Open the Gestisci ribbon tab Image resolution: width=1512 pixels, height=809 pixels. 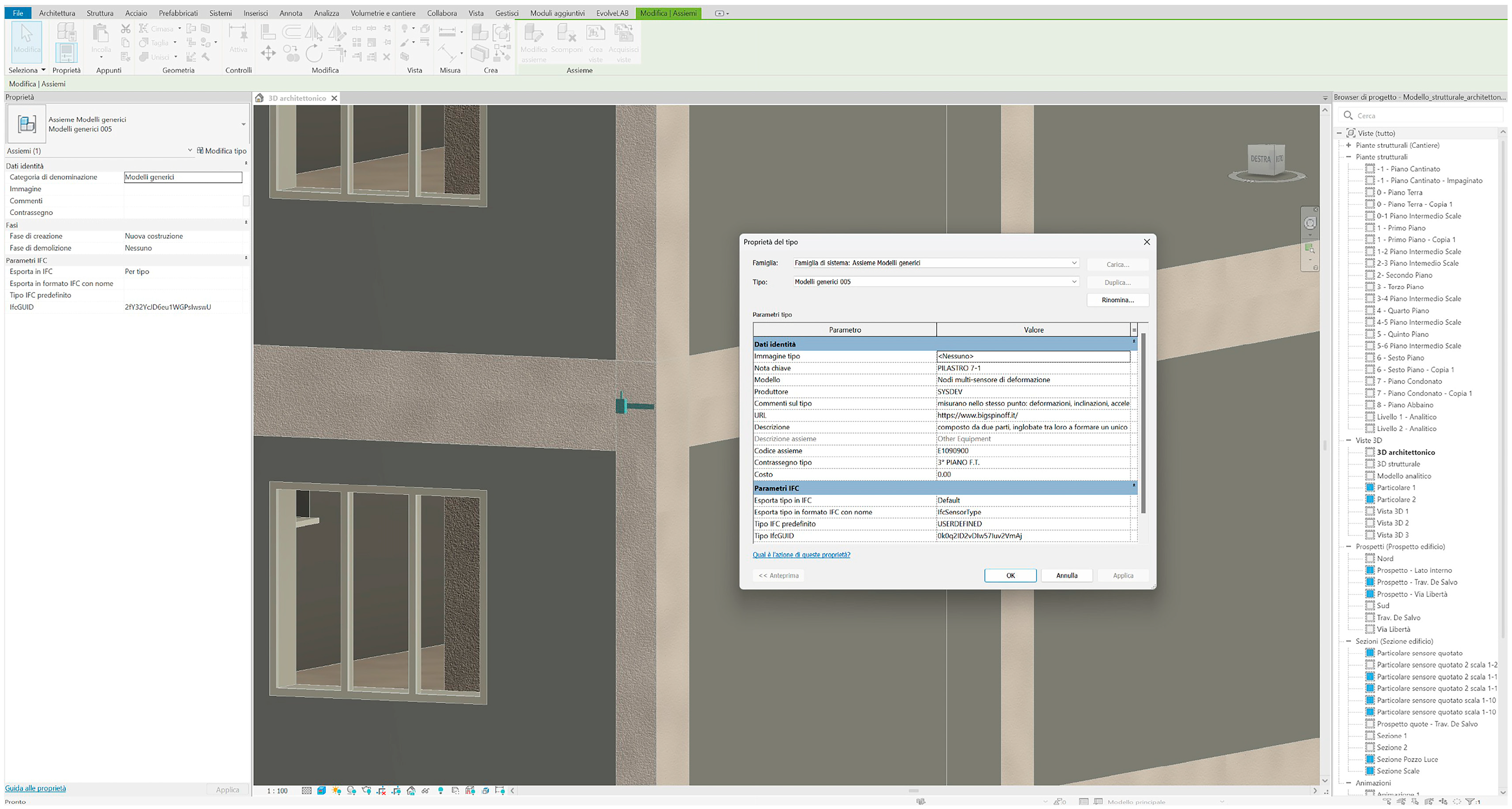[x=506, y=13]
